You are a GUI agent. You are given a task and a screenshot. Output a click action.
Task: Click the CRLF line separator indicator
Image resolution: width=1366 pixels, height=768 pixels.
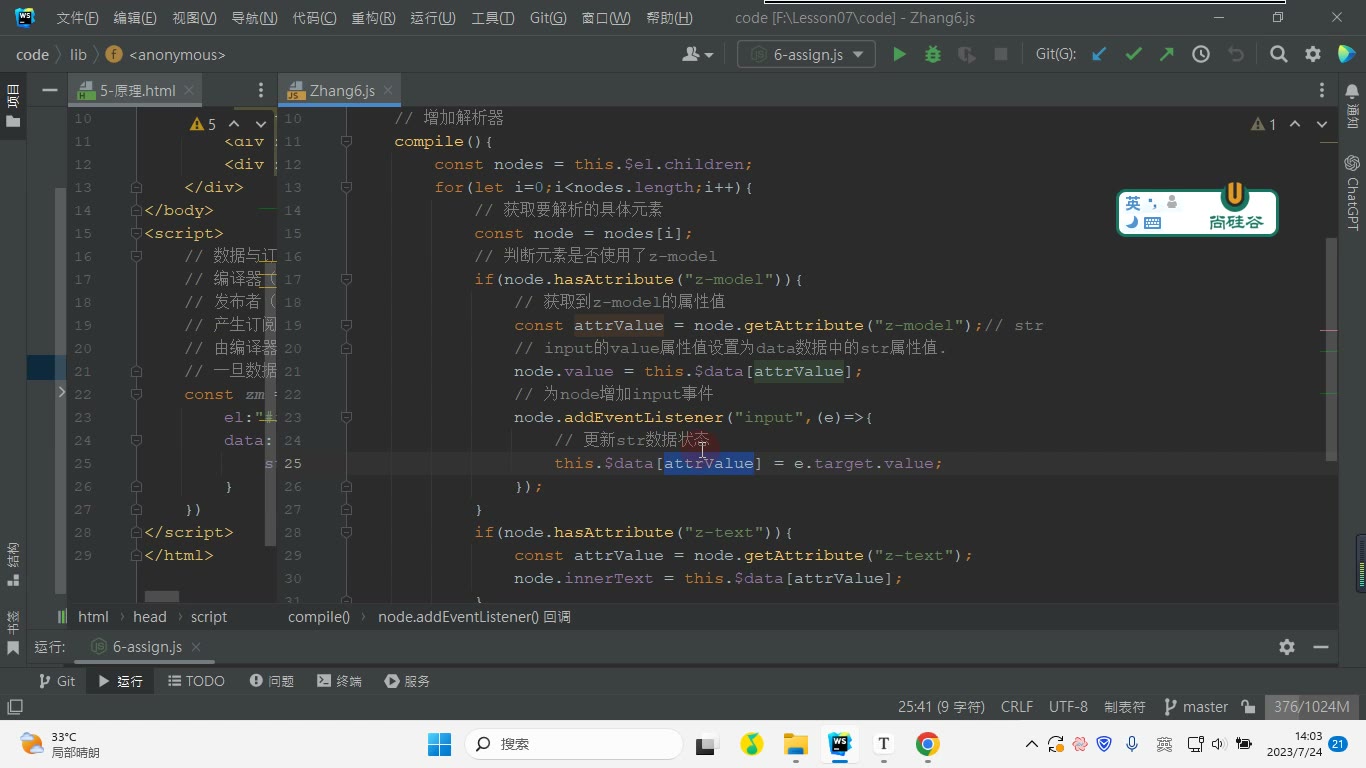click(1017, 707)
